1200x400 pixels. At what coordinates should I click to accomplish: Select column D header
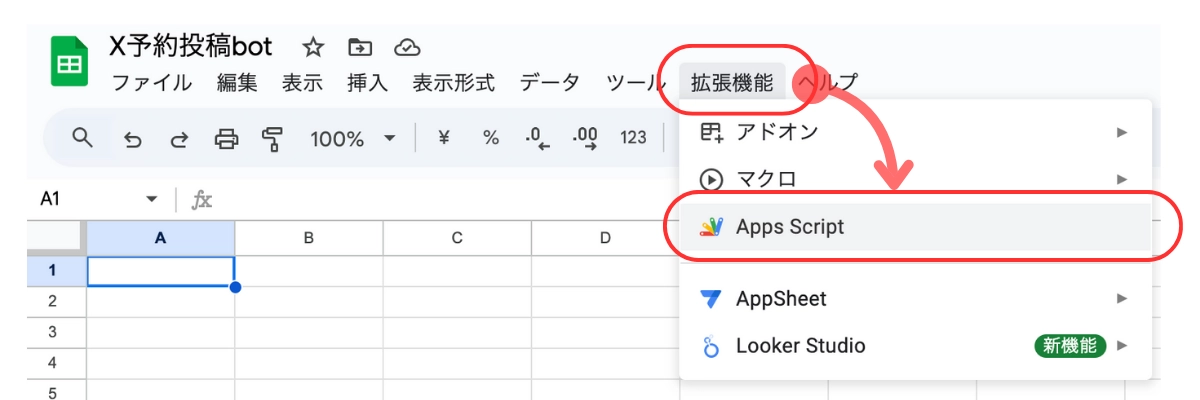click(x=605, y=238)
